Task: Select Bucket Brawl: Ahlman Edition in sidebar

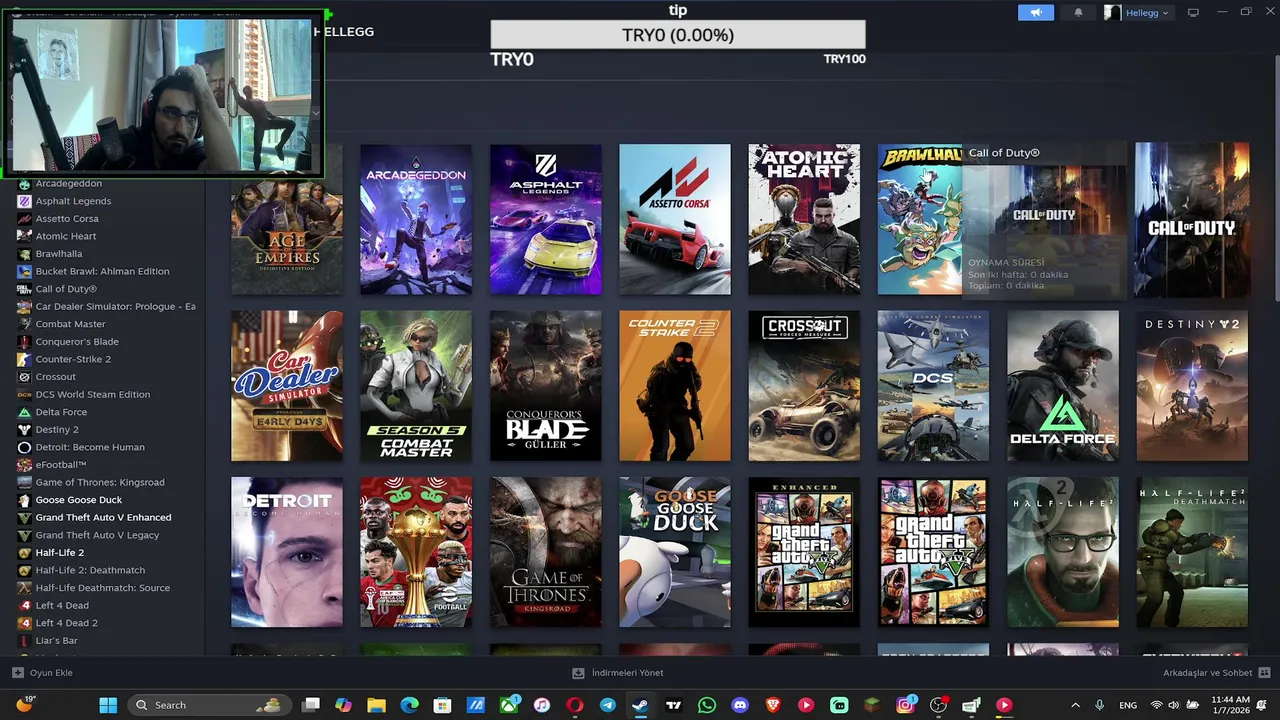Action: coord(102,271)
